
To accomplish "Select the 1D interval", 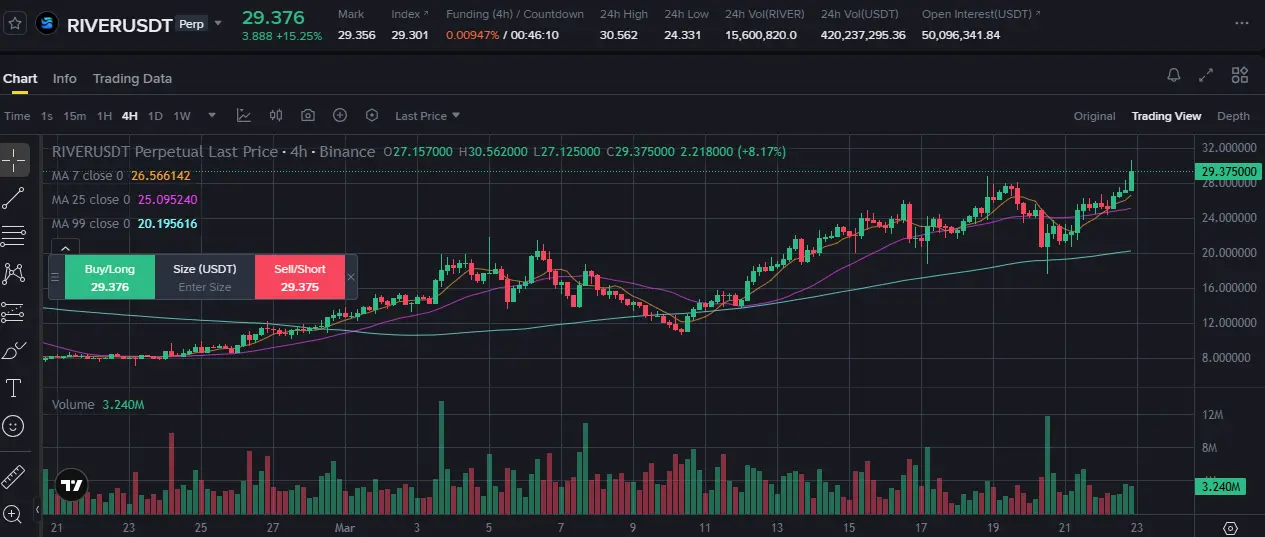I will [x=155, y=116].
